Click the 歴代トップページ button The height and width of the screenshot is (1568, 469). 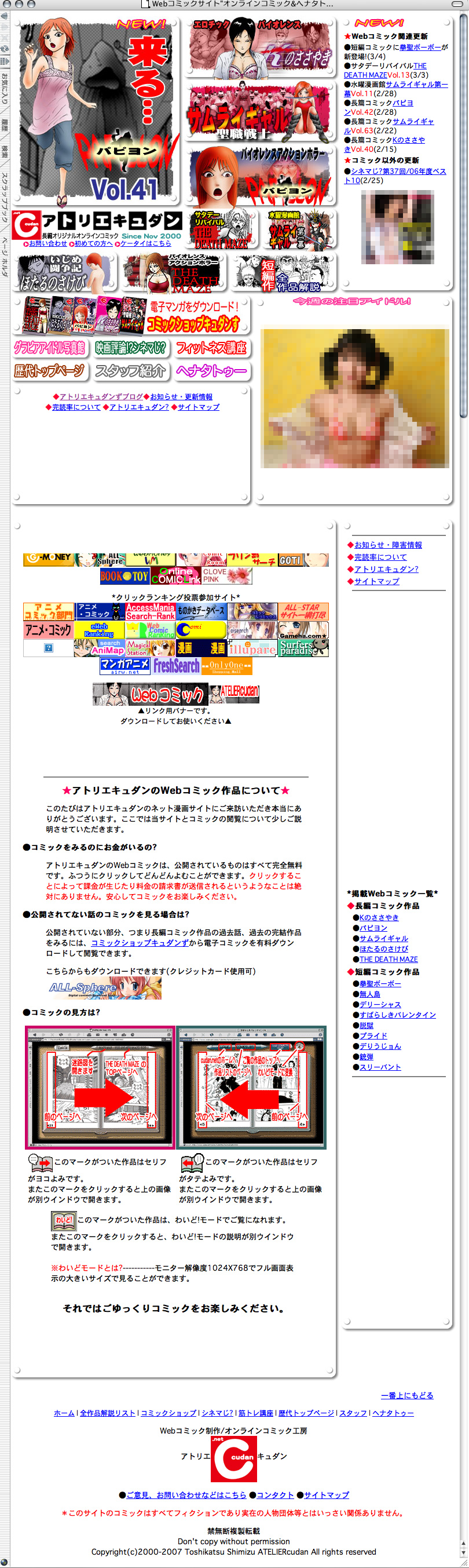click(x=49, y=371)
